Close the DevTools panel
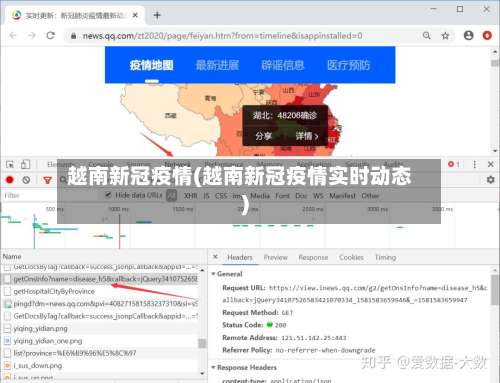500x383 pixels. pos(491,164)
